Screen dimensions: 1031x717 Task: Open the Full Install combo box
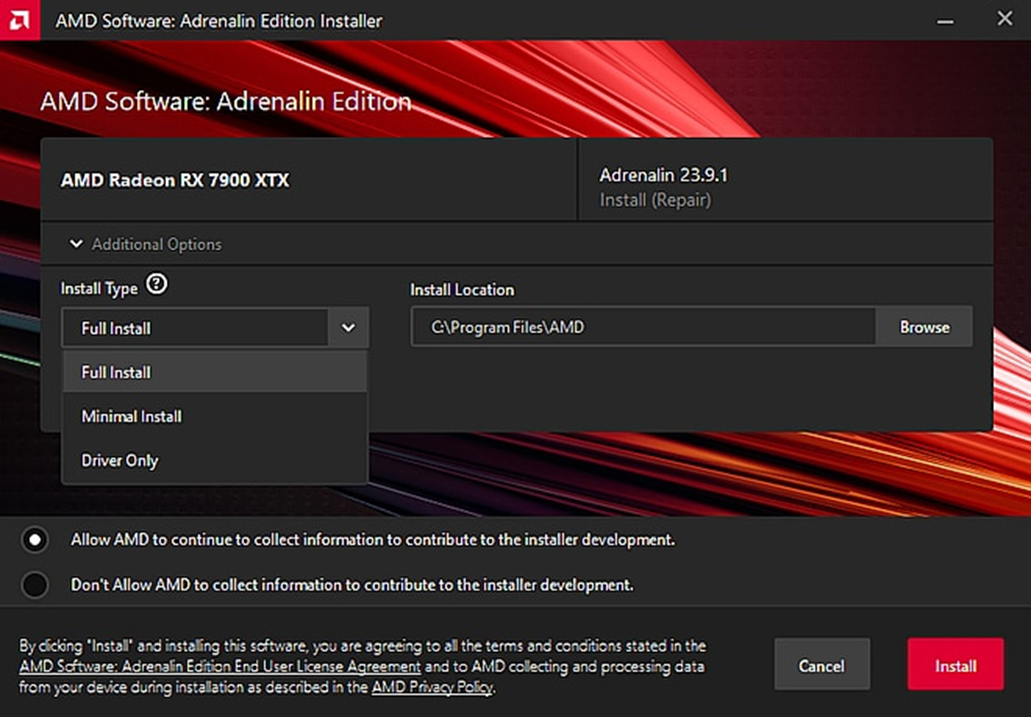pos(195,328)
